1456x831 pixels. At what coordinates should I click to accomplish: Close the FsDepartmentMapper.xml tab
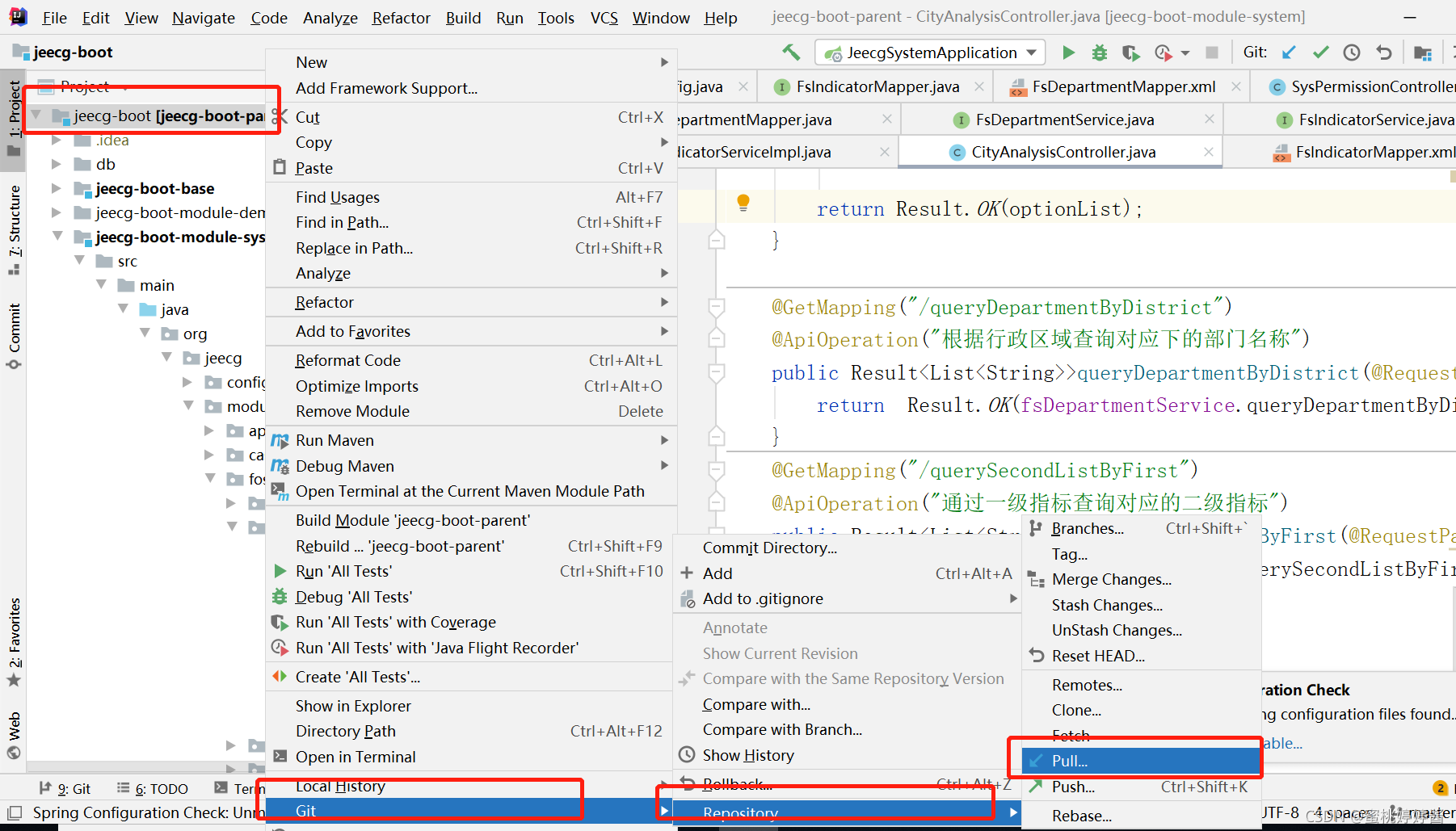[1235, 86]
